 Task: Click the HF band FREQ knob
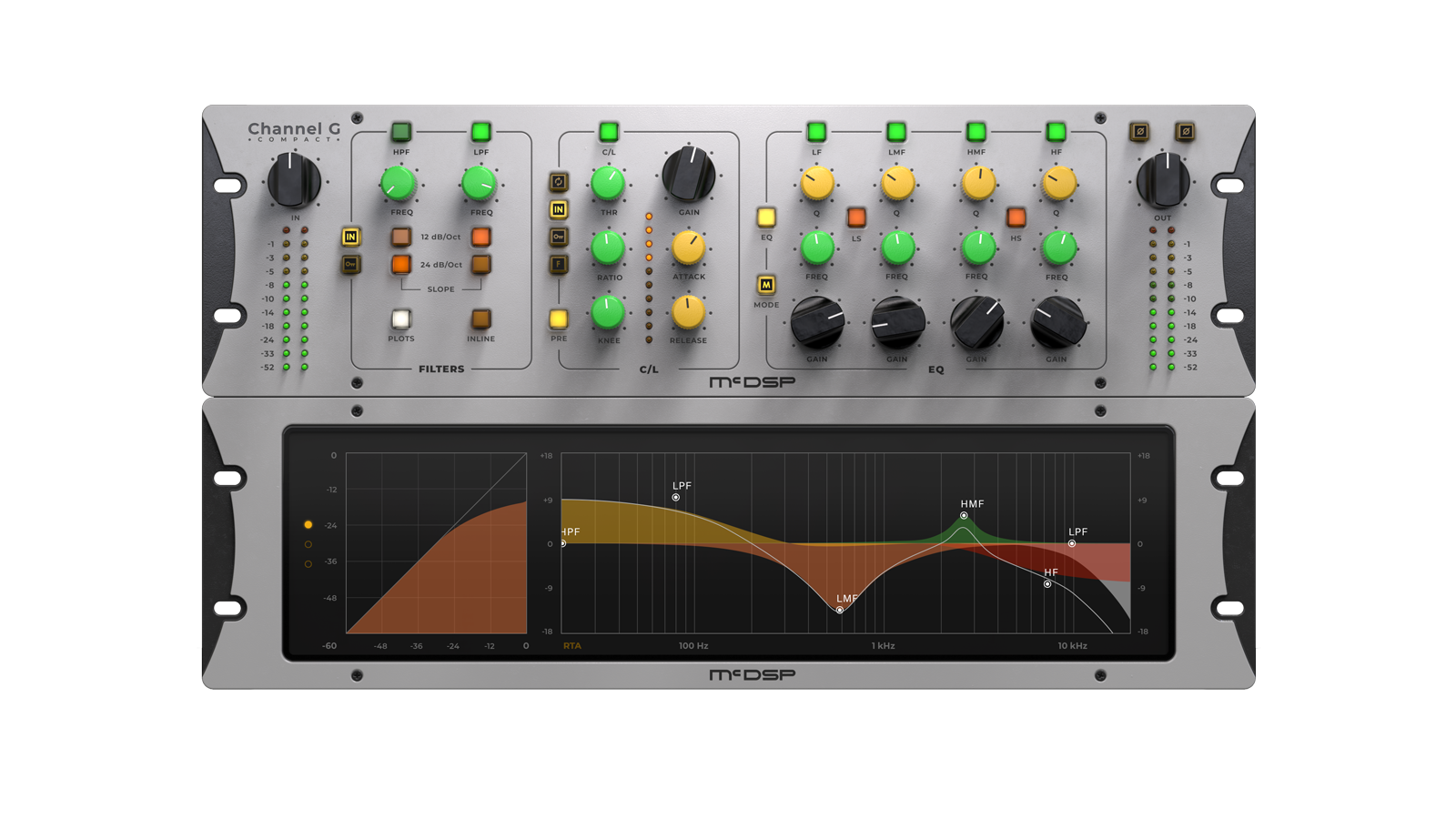click(1058, 248)
